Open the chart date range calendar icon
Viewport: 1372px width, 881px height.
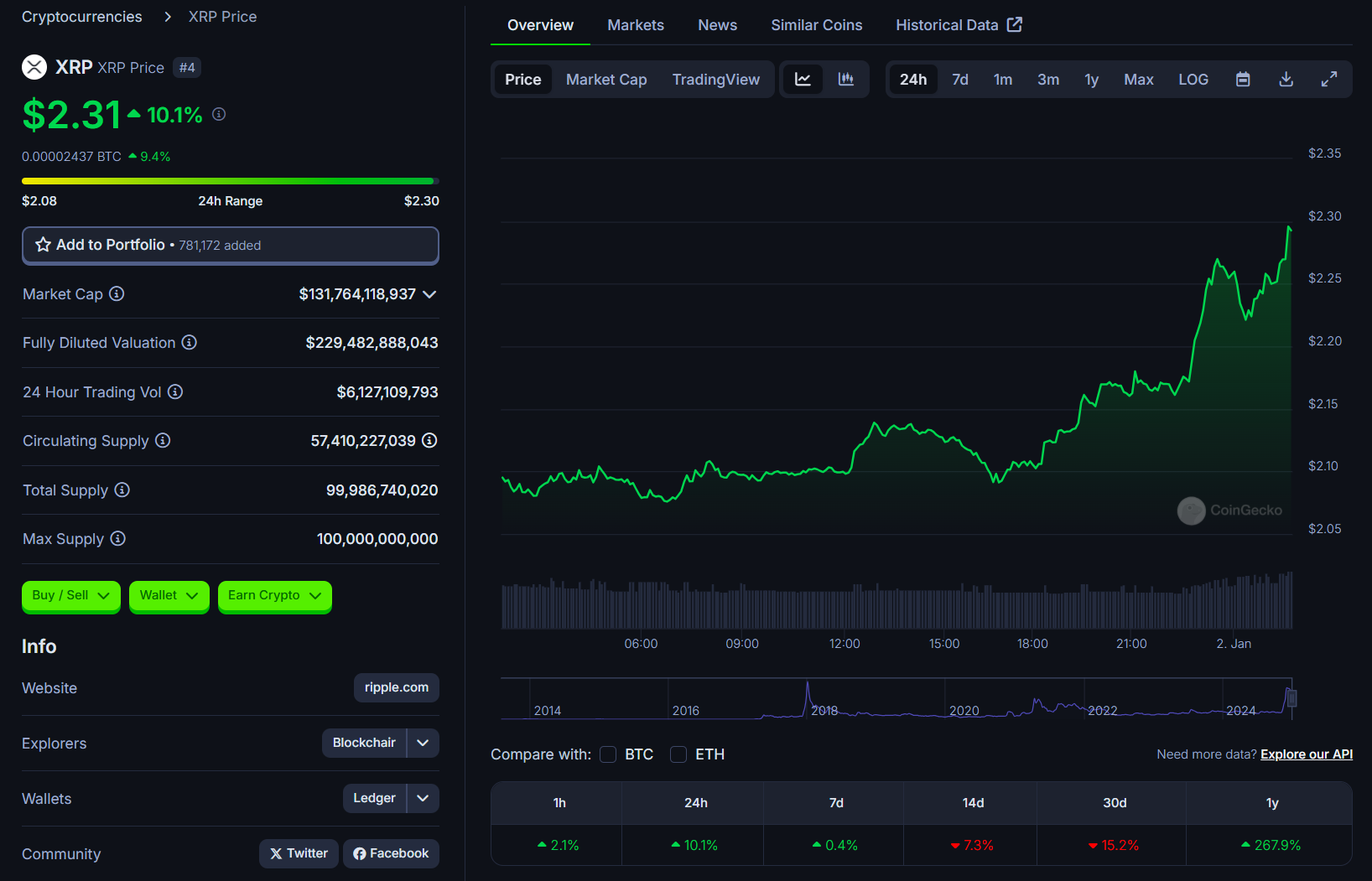pos(1243,79)
